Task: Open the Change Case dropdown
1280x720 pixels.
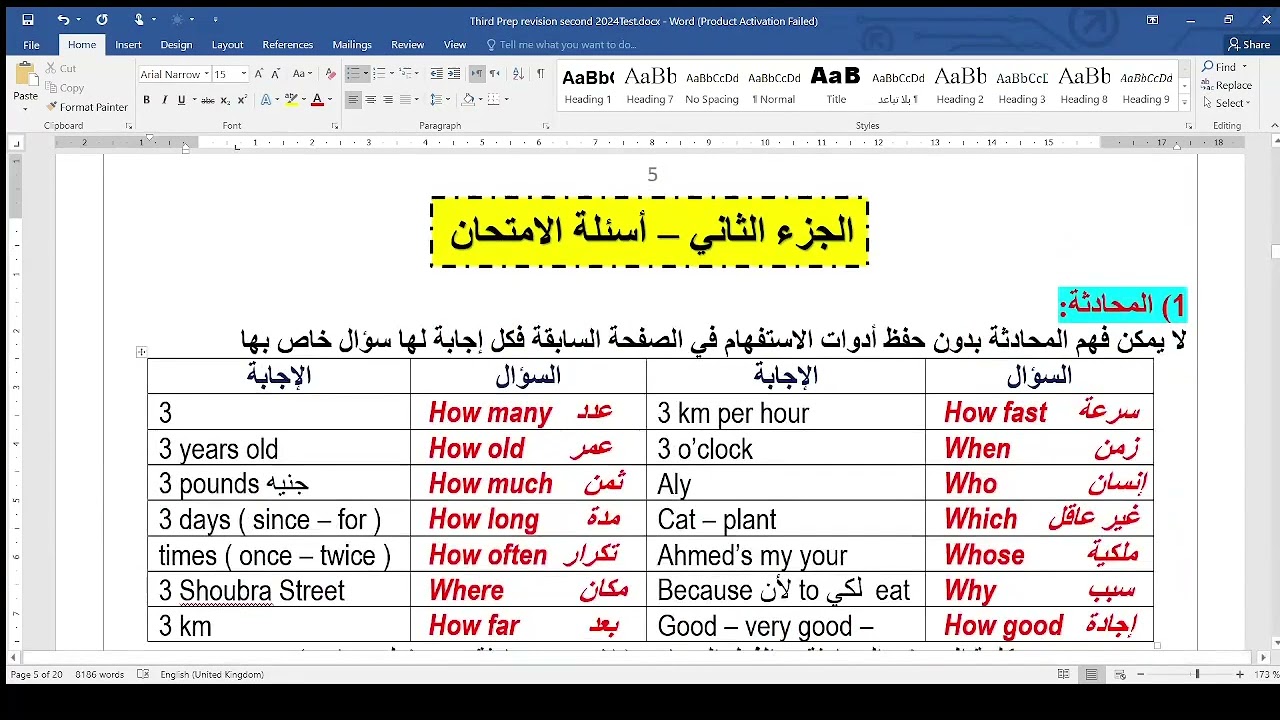Action: point(302,74)
